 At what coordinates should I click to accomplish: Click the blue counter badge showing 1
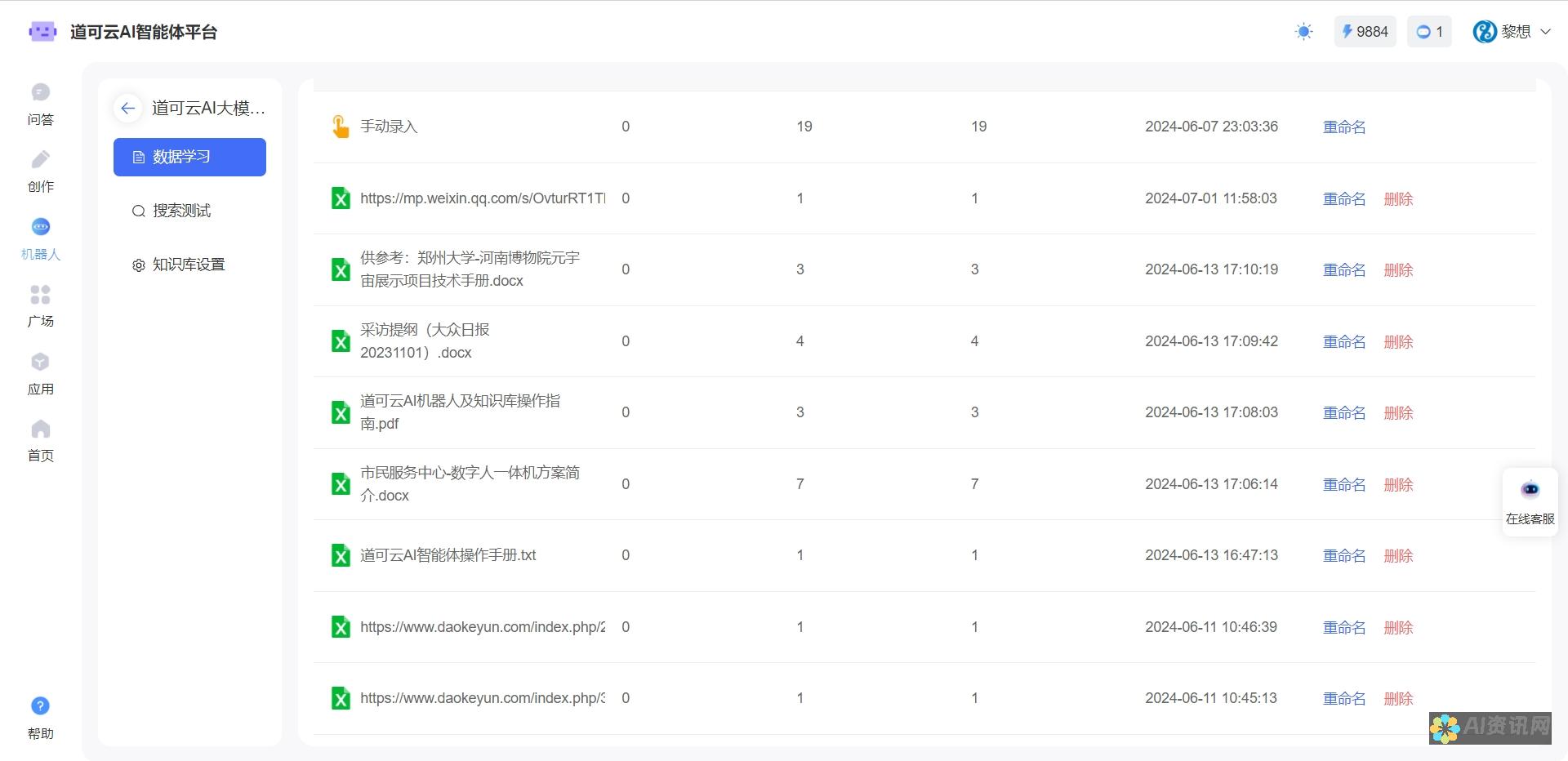pyautogui.click(x=1429, y=32)
